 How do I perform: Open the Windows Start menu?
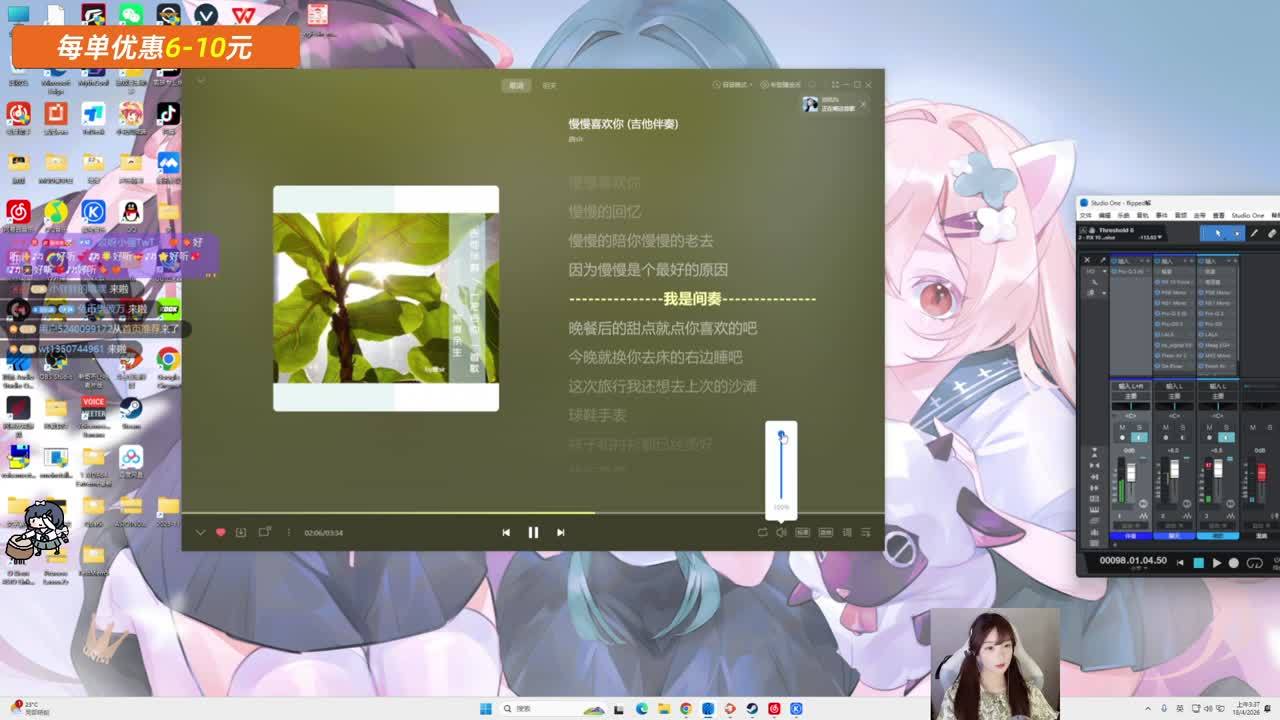(486, 708)
